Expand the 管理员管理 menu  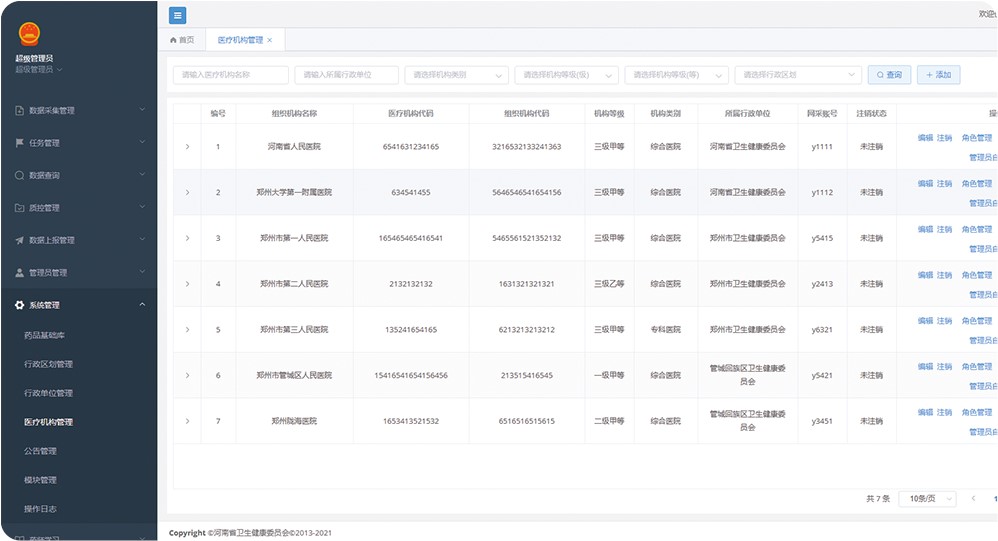(142, 272)
